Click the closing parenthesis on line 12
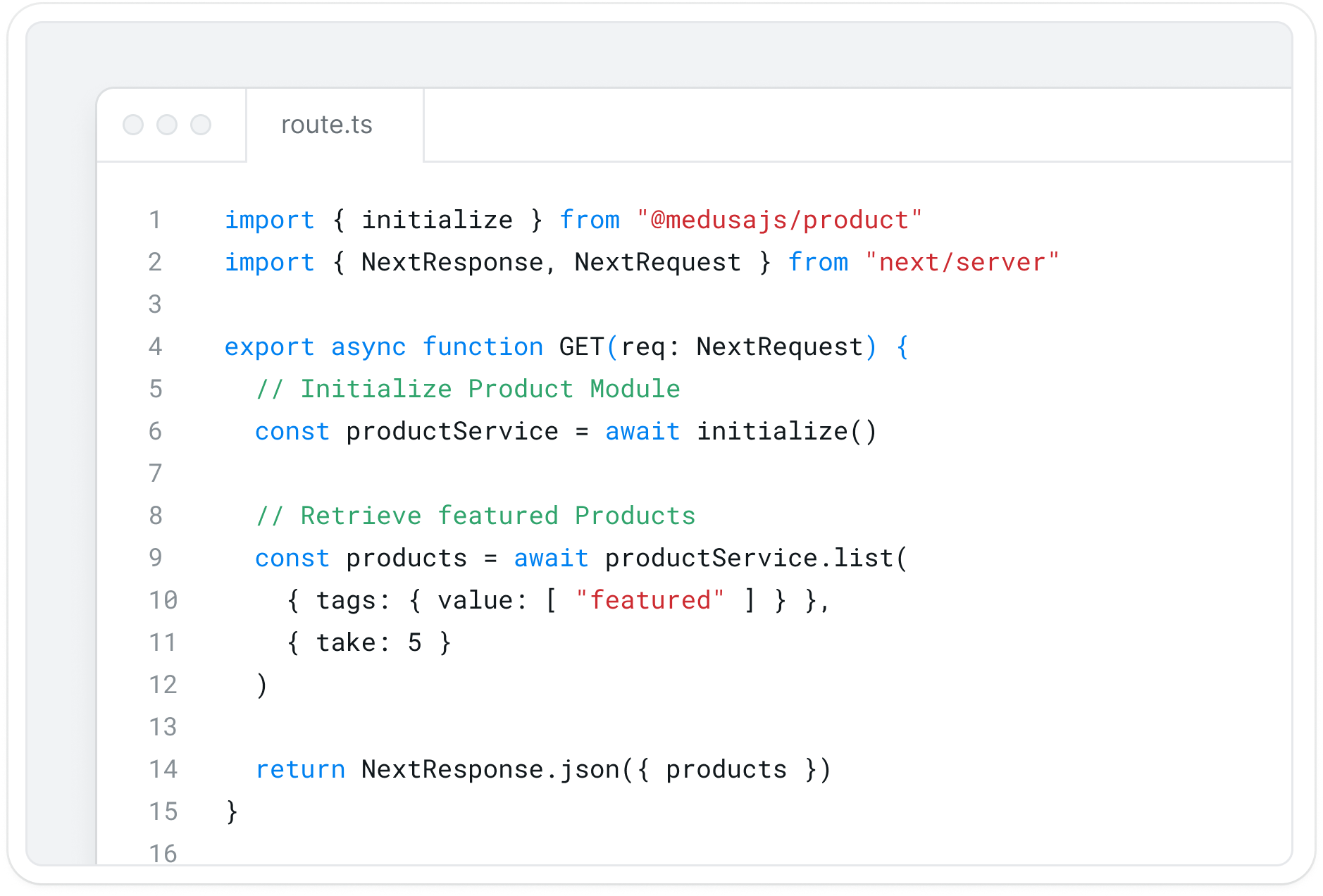1323x896 pixels. 262,685
